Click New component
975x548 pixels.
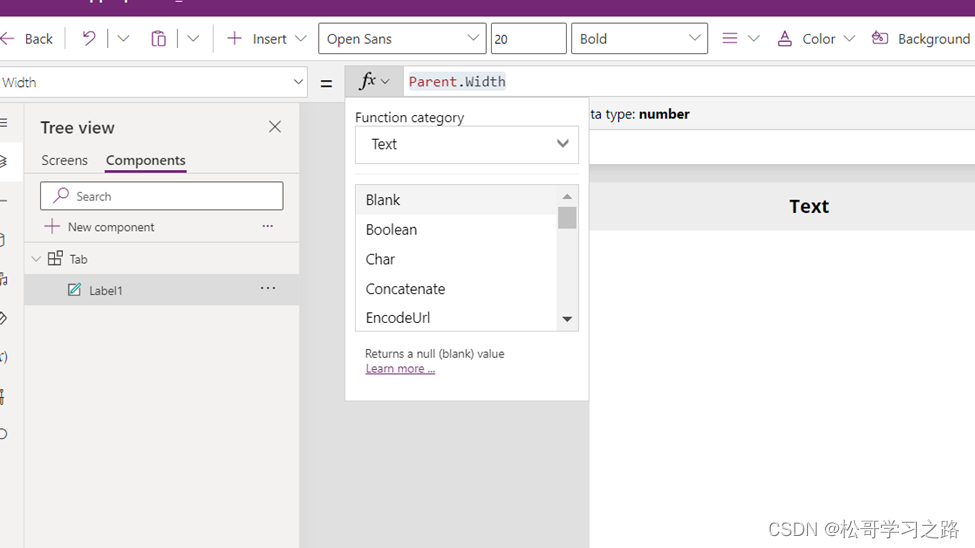pyautogui.click(x=99, y=227)
